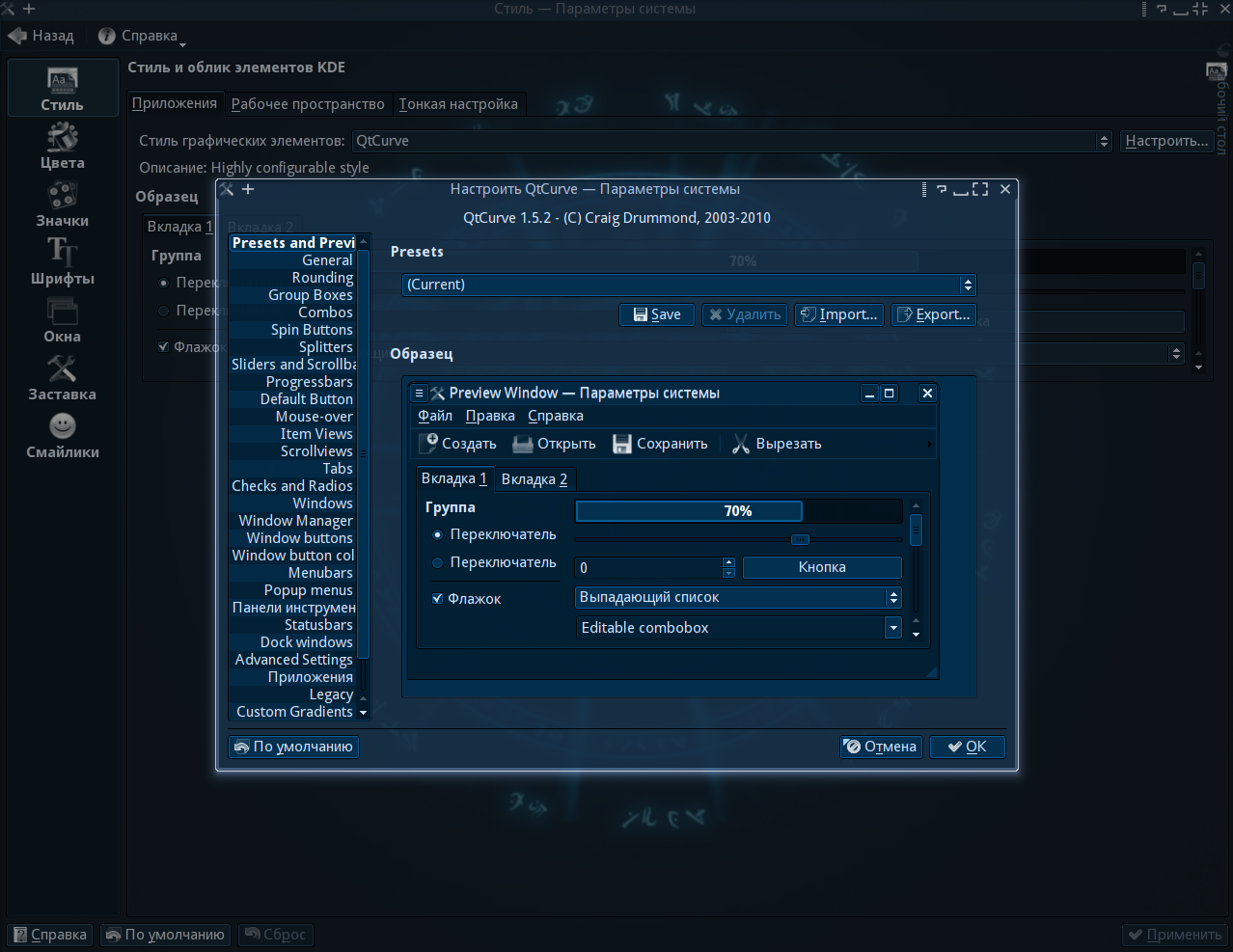Select Вкладка 2 tab in preview
1233x952 pixels.
tap(534, 479)
